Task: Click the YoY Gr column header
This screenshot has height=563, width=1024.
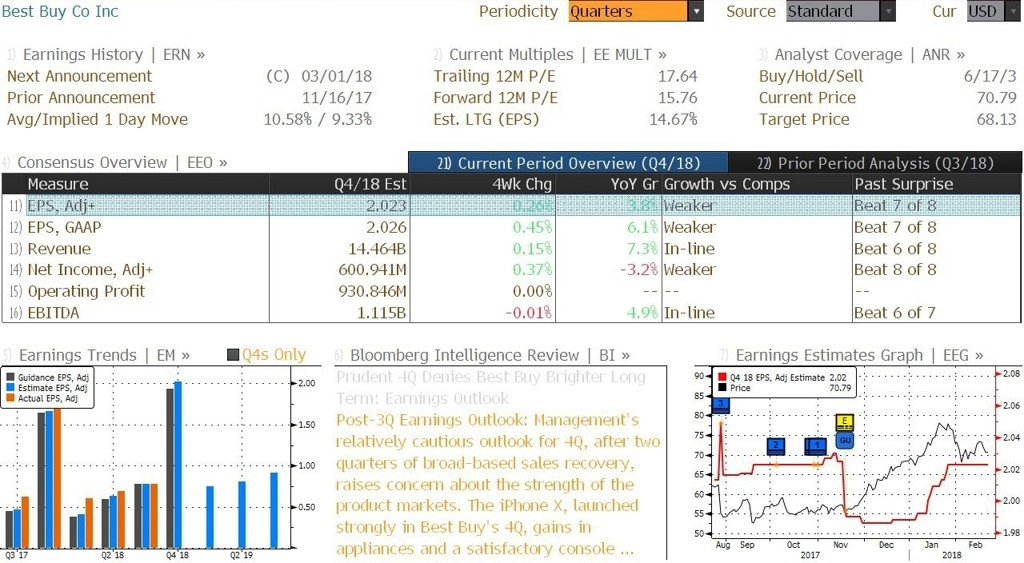Action: [x=608, y=184]
